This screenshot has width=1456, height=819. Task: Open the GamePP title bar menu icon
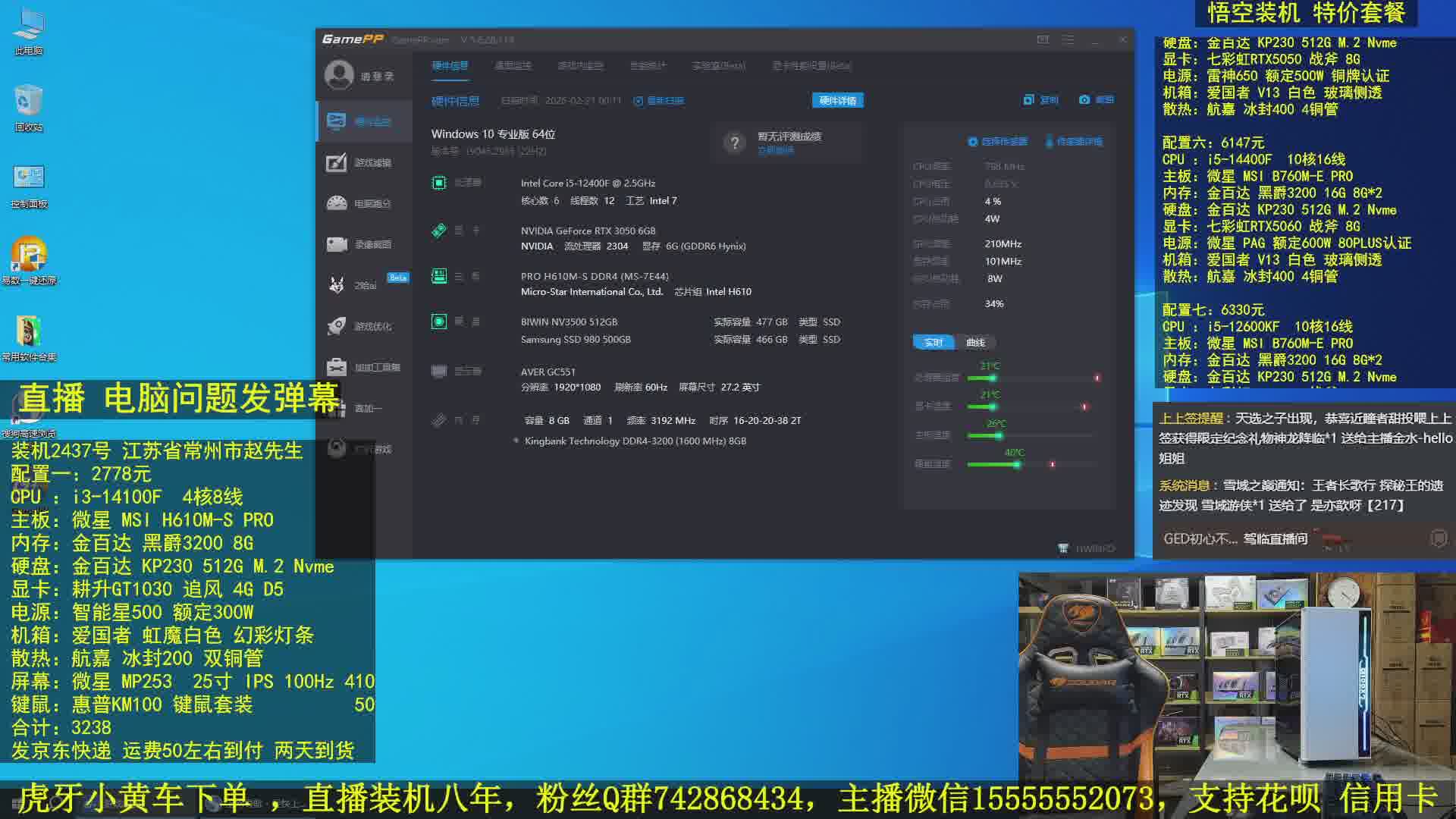coord(1068,39)
